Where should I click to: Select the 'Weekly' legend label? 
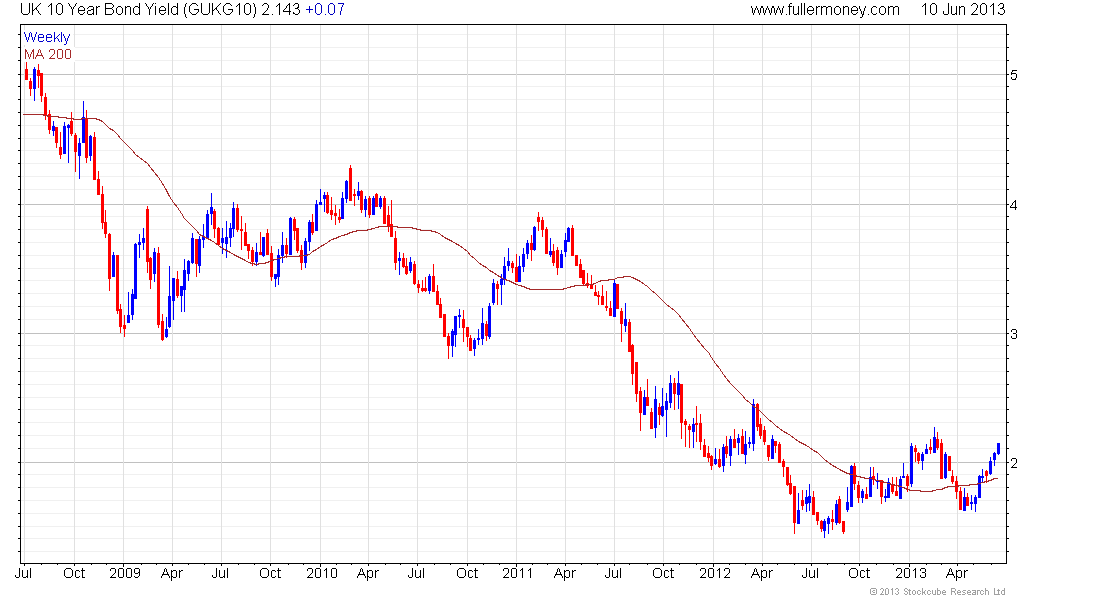pyautogui.click(x=47, y=37)
